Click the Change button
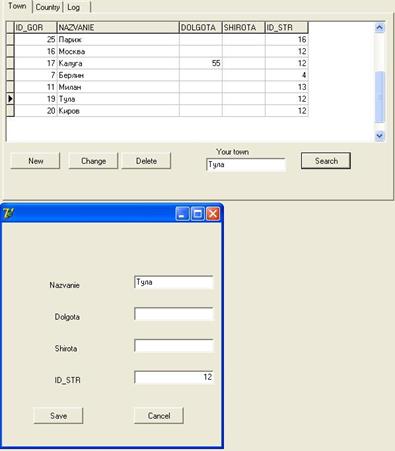The height and width of the screenshot is (451, 395). [93, 161]
